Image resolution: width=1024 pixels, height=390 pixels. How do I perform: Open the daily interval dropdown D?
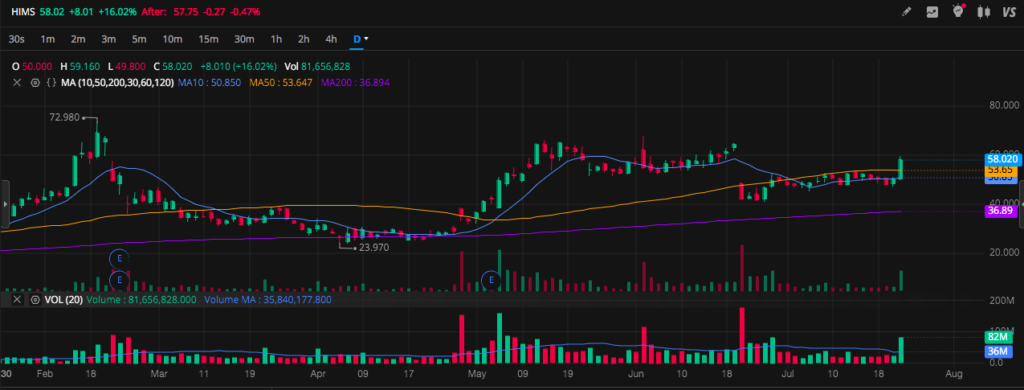360,39
